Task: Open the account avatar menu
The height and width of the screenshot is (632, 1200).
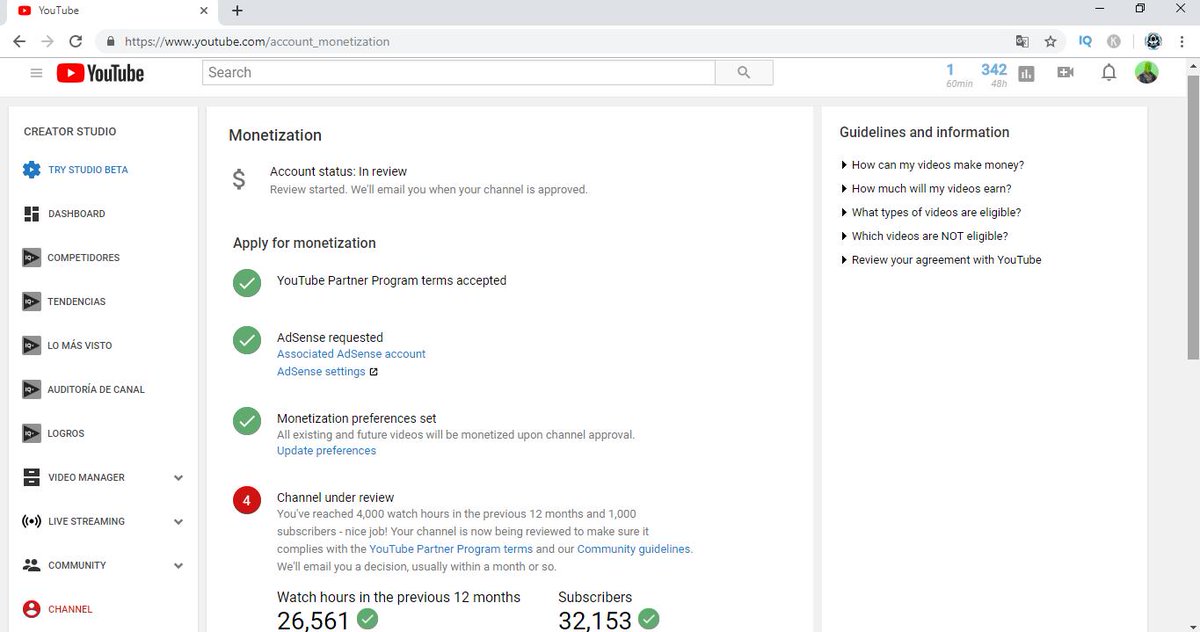Action: pos(1147,72)
